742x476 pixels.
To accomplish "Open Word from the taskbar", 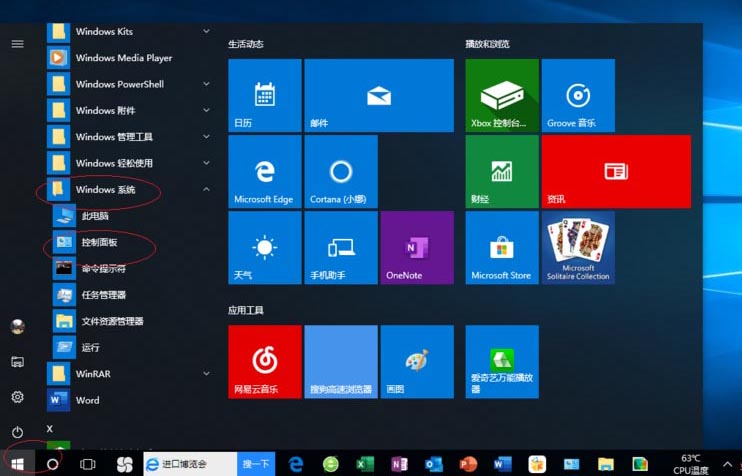I will click(503, 464).
